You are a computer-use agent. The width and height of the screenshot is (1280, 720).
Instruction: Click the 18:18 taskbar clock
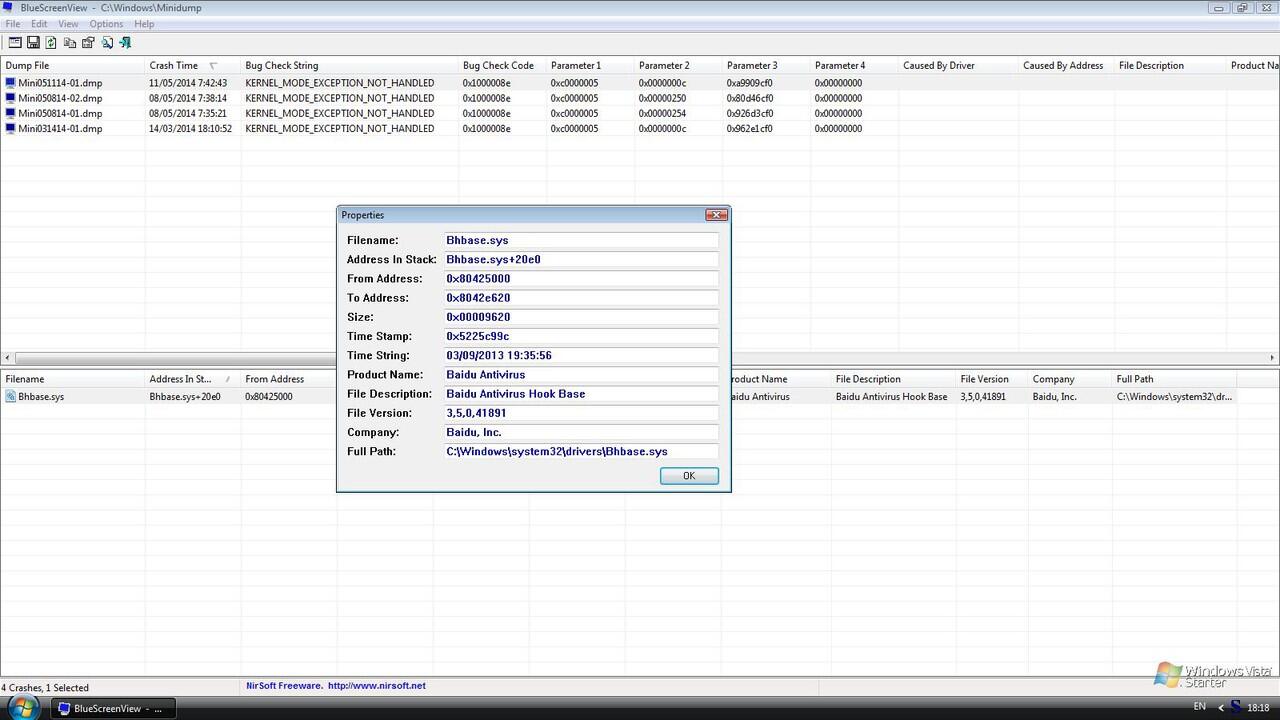point(1258,708)
